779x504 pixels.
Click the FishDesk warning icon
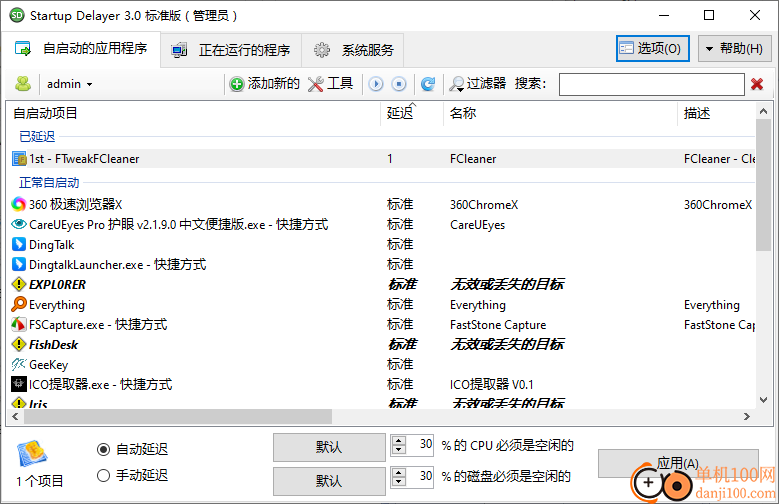coord(19,344)
